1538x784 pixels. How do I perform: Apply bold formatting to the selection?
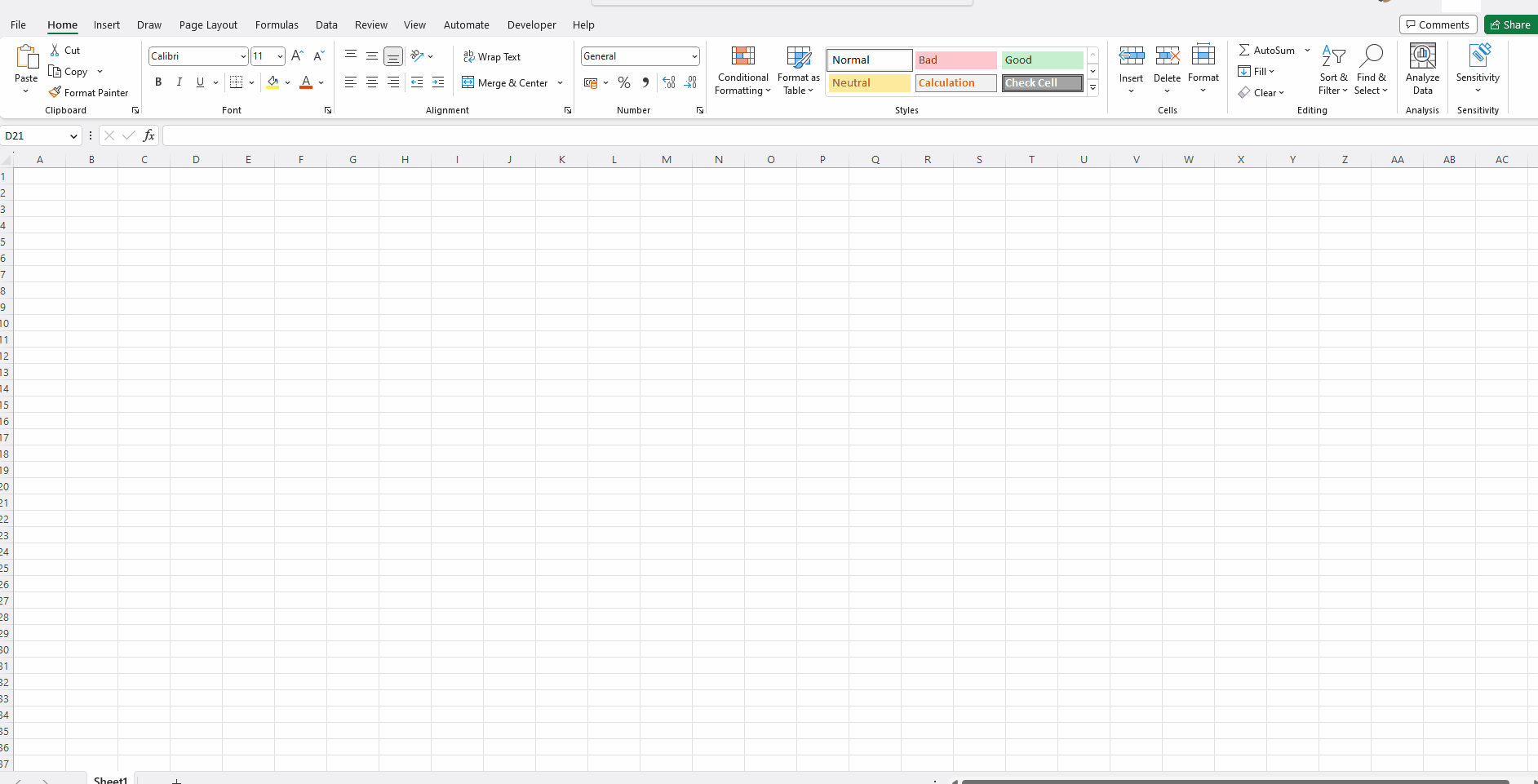[158, 82]
